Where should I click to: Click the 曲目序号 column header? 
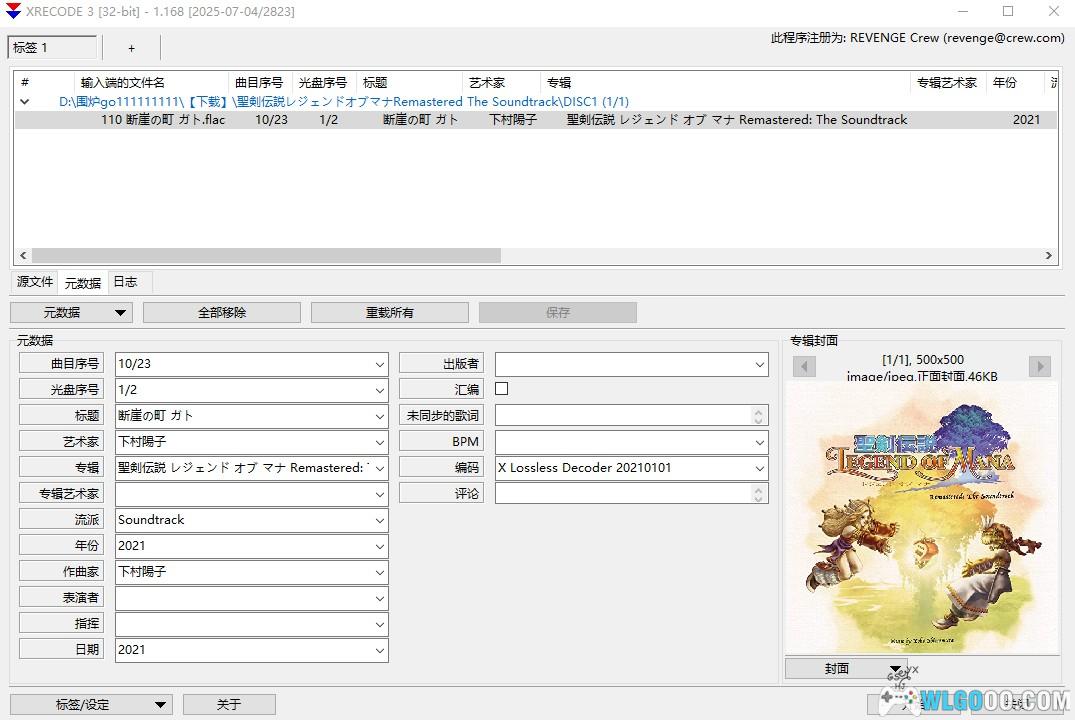point(259,83)
